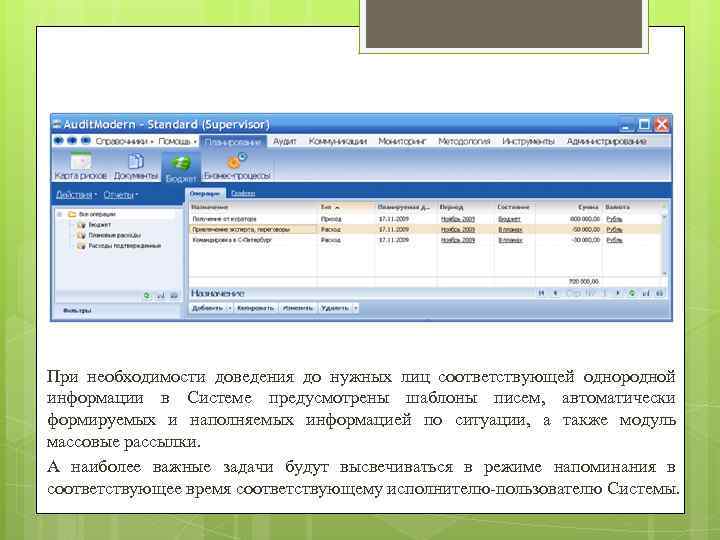The height and width of the screenshot is (540, 720).
Task: Click the Состояние column header
Action: pos(515,207)
